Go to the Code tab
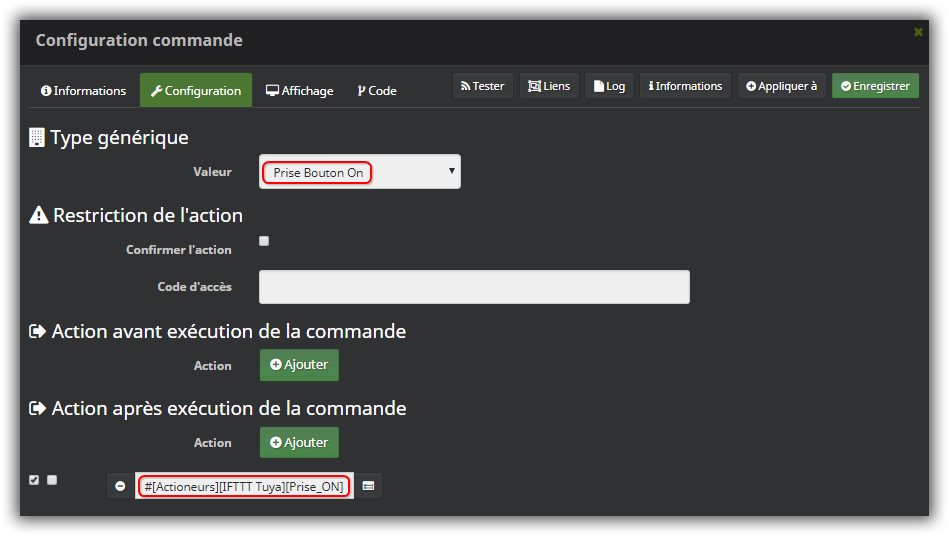Image resolution: width=949 pixels, height=536 pixels. coord(377,91)
